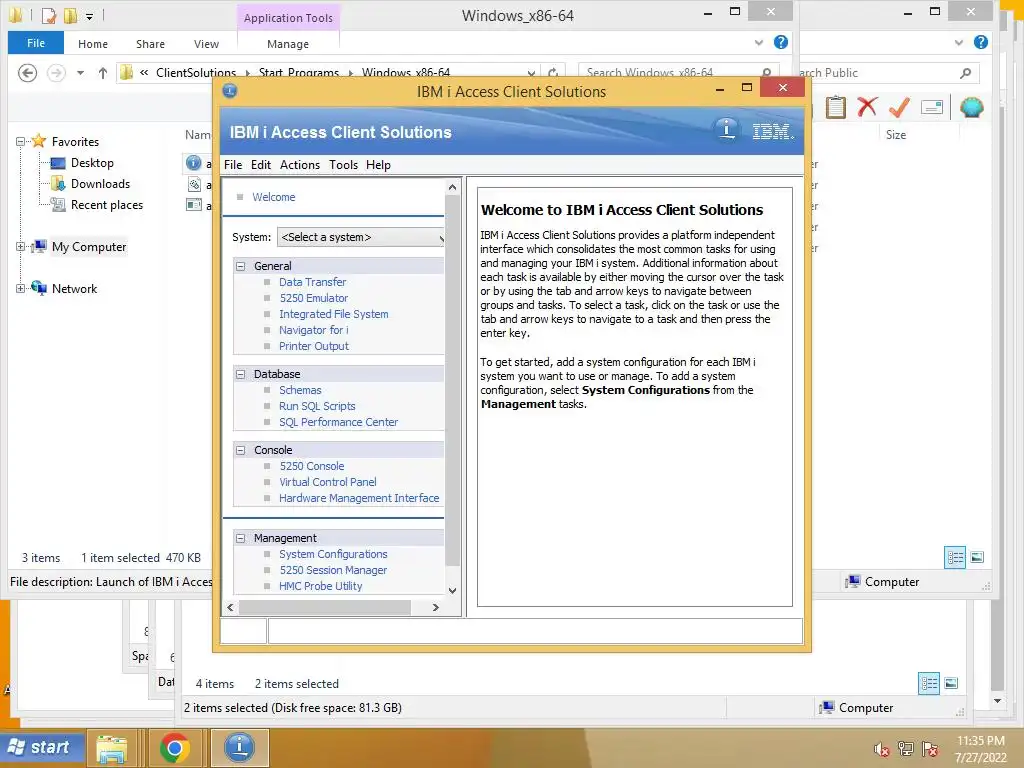Screen dimensions: 1024x768
Task: Expand My Computer tree node
Action: 20,247
